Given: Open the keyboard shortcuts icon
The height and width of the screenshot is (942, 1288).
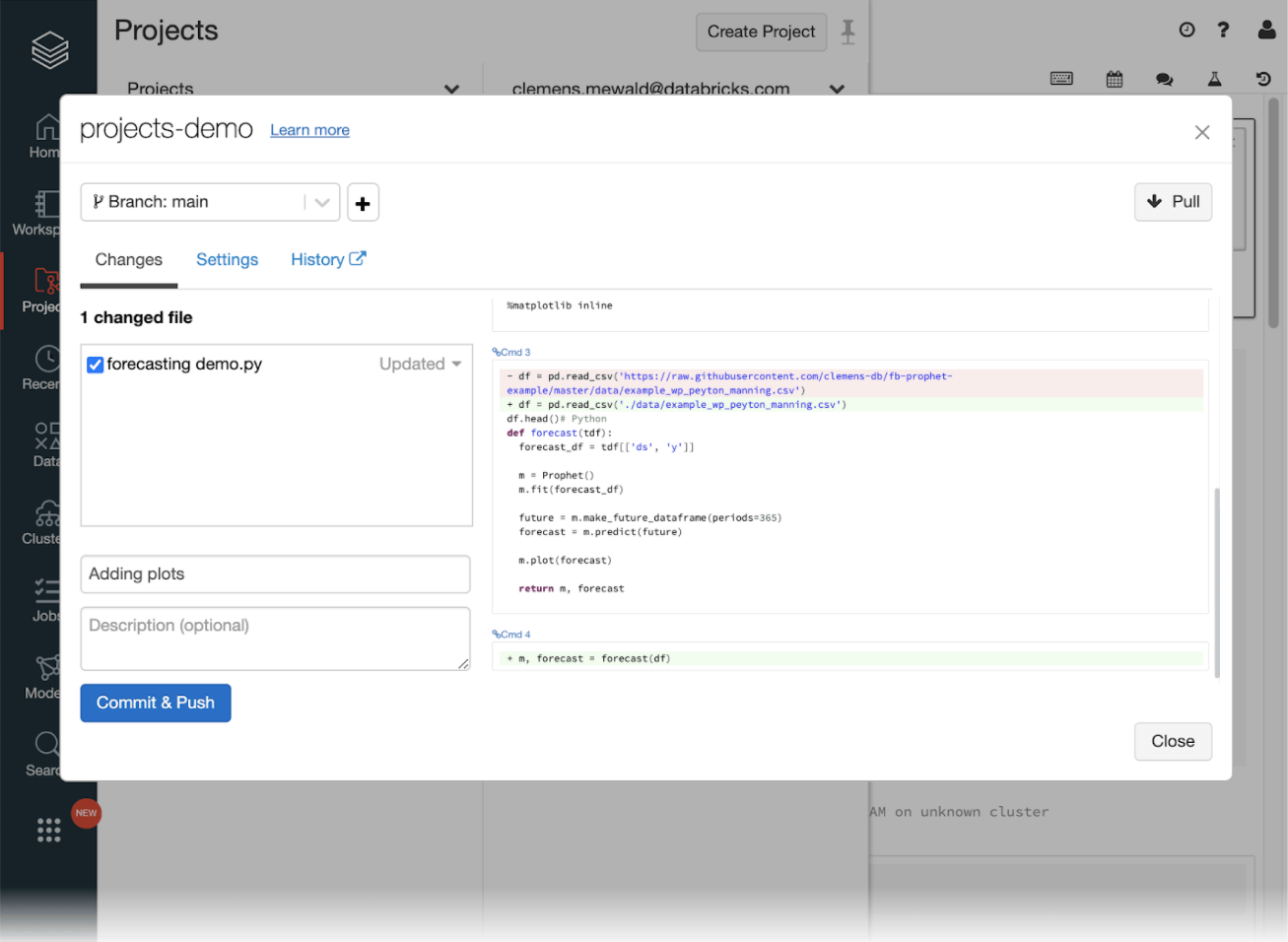Looking at the screenshot, I should (1061, 79).
